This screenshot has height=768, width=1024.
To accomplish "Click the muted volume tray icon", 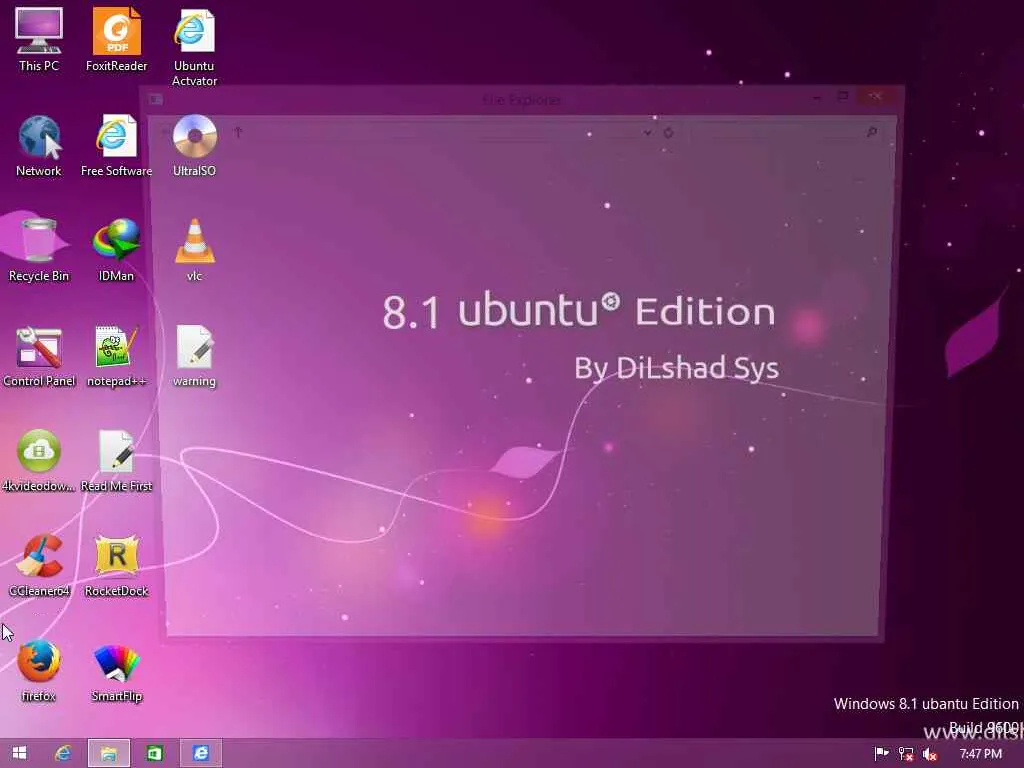I will [x=929, y=754].
